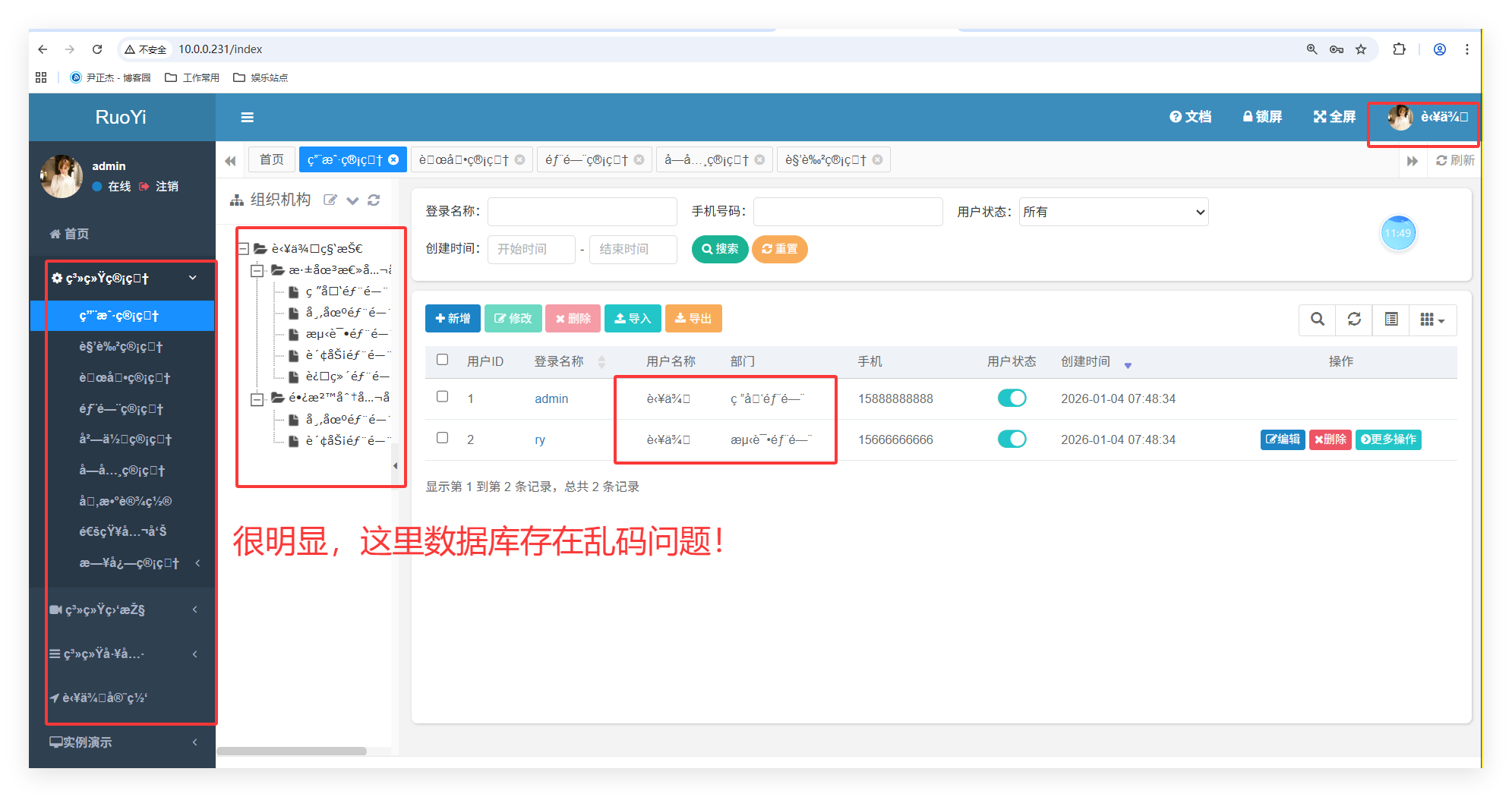Toggle the status switch for user admin
Image resolution: width=1512 pixels, height=797 pixels.
pos(1012,398)
